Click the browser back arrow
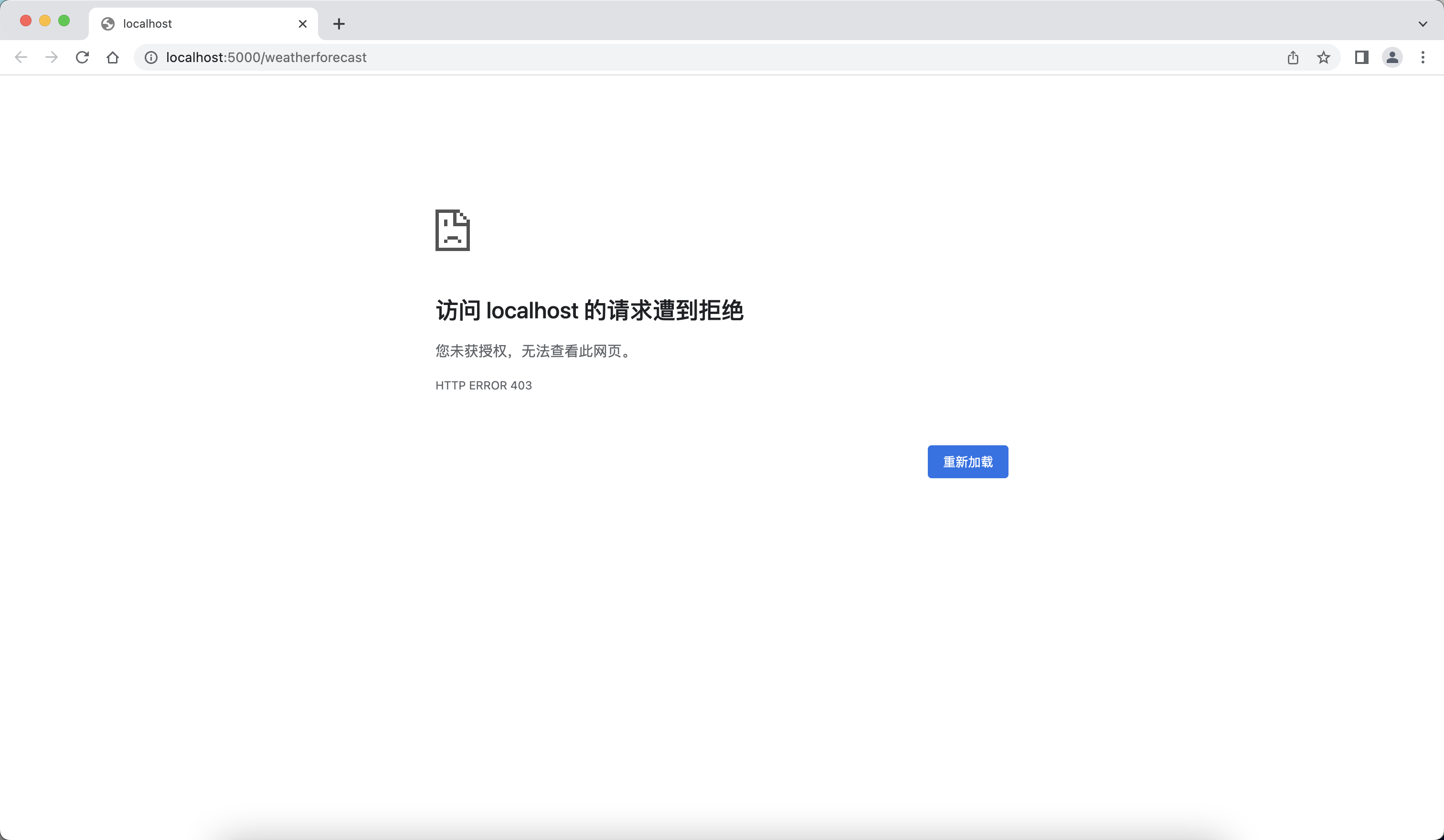Viewport: 1444px width, 840px height. (21, 57)
